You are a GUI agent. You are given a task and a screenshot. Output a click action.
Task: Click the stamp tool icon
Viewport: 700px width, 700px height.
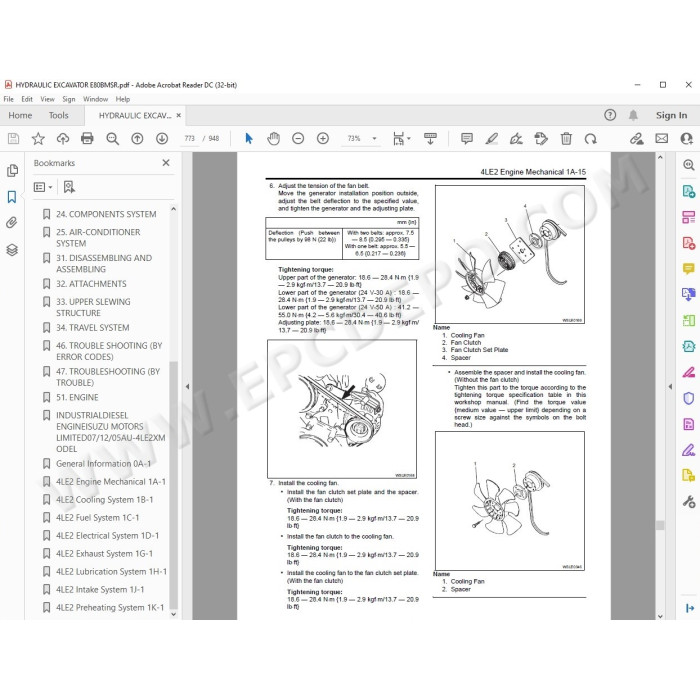click(541, 139)
